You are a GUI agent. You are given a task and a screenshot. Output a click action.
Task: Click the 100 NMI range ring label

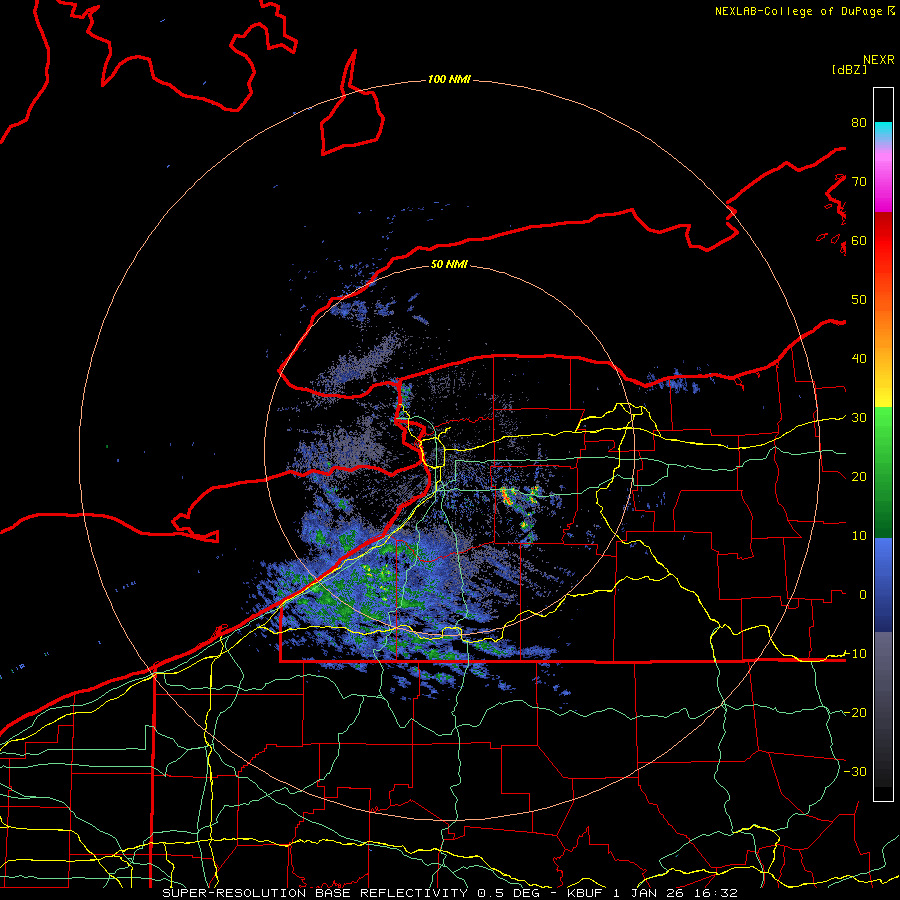click(x=449, y=79)
